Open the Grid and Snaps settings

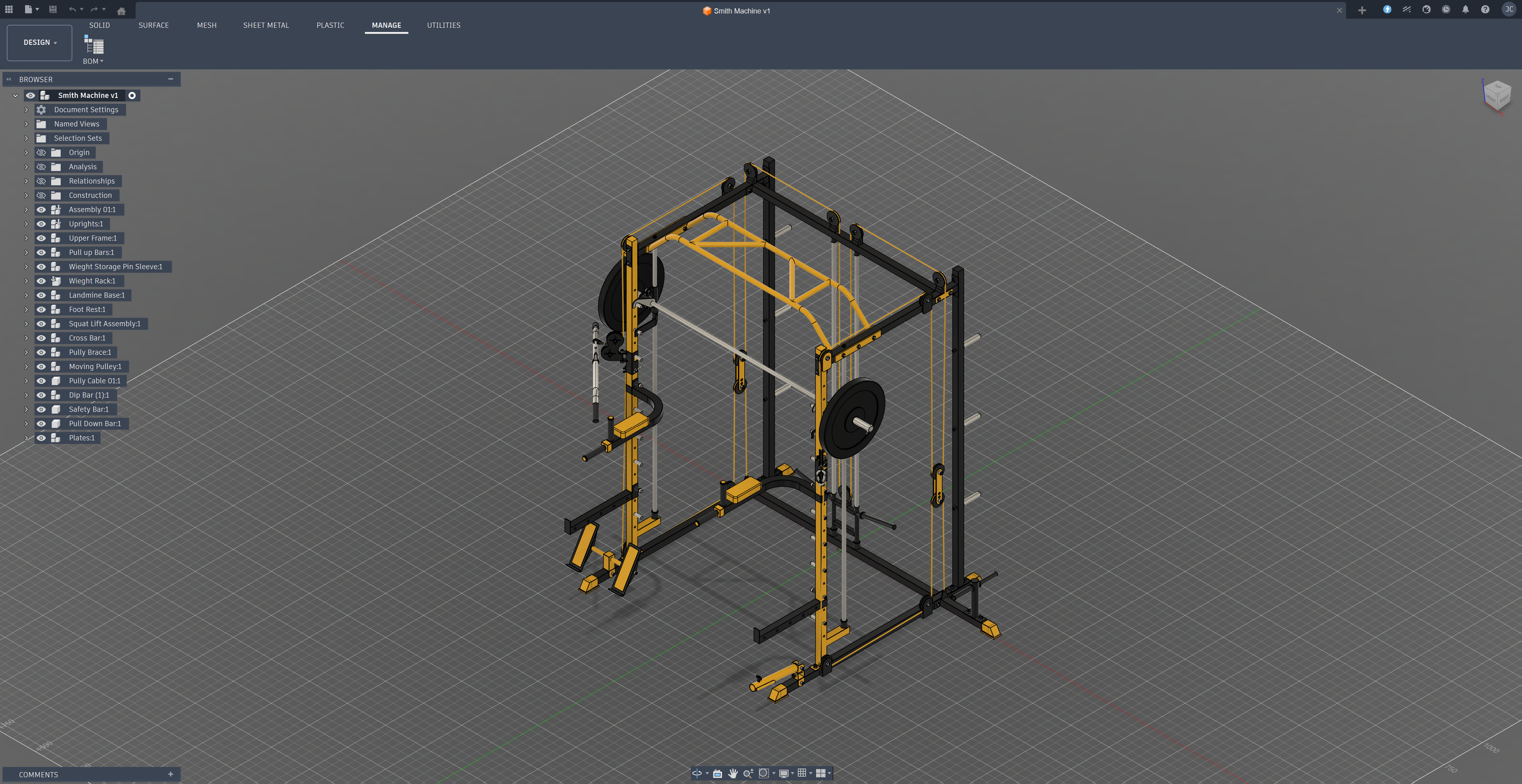click(x=802, y=773)
